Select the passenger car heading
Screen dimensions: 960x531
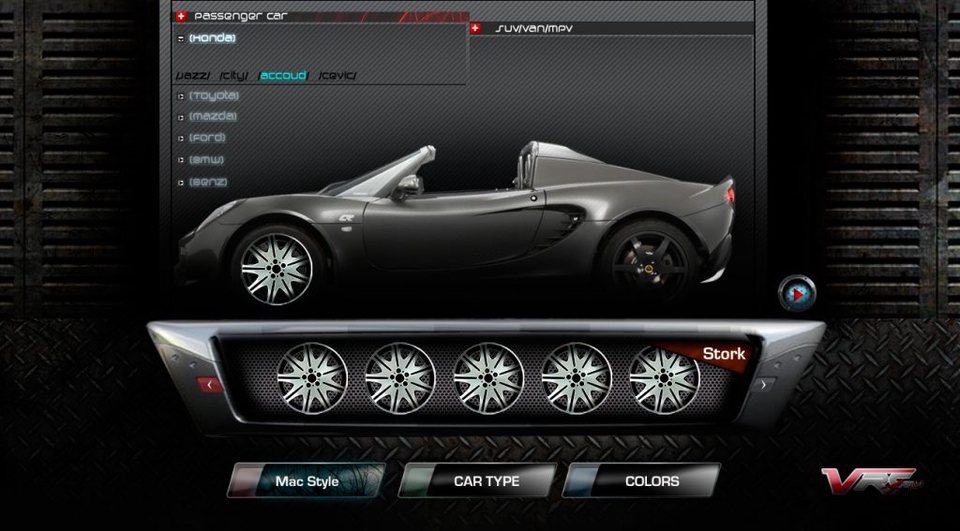pyautogui.click(x=241, y=17)
